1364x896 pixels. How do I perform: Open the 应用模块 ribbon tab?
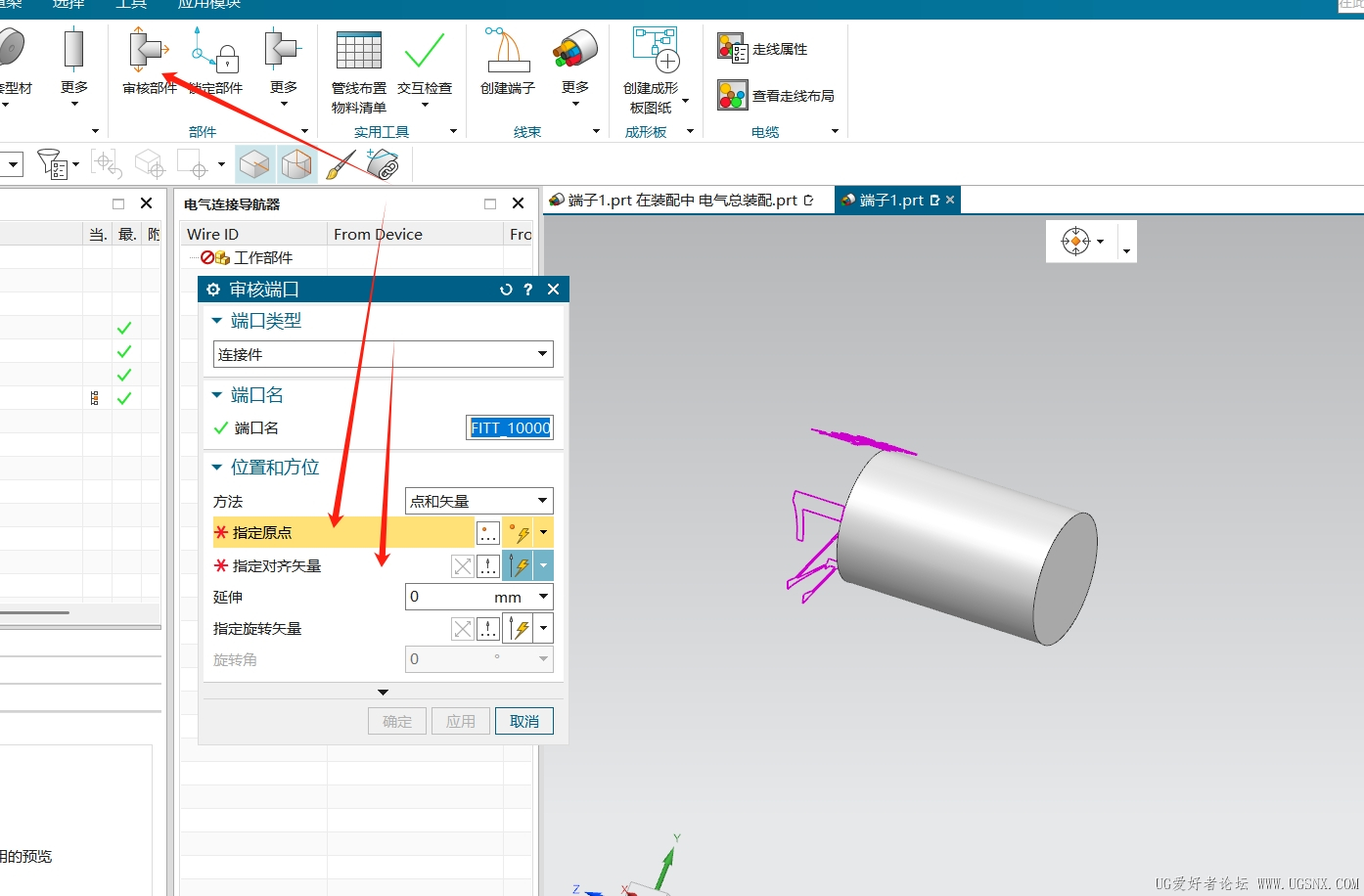click(208, 5)
